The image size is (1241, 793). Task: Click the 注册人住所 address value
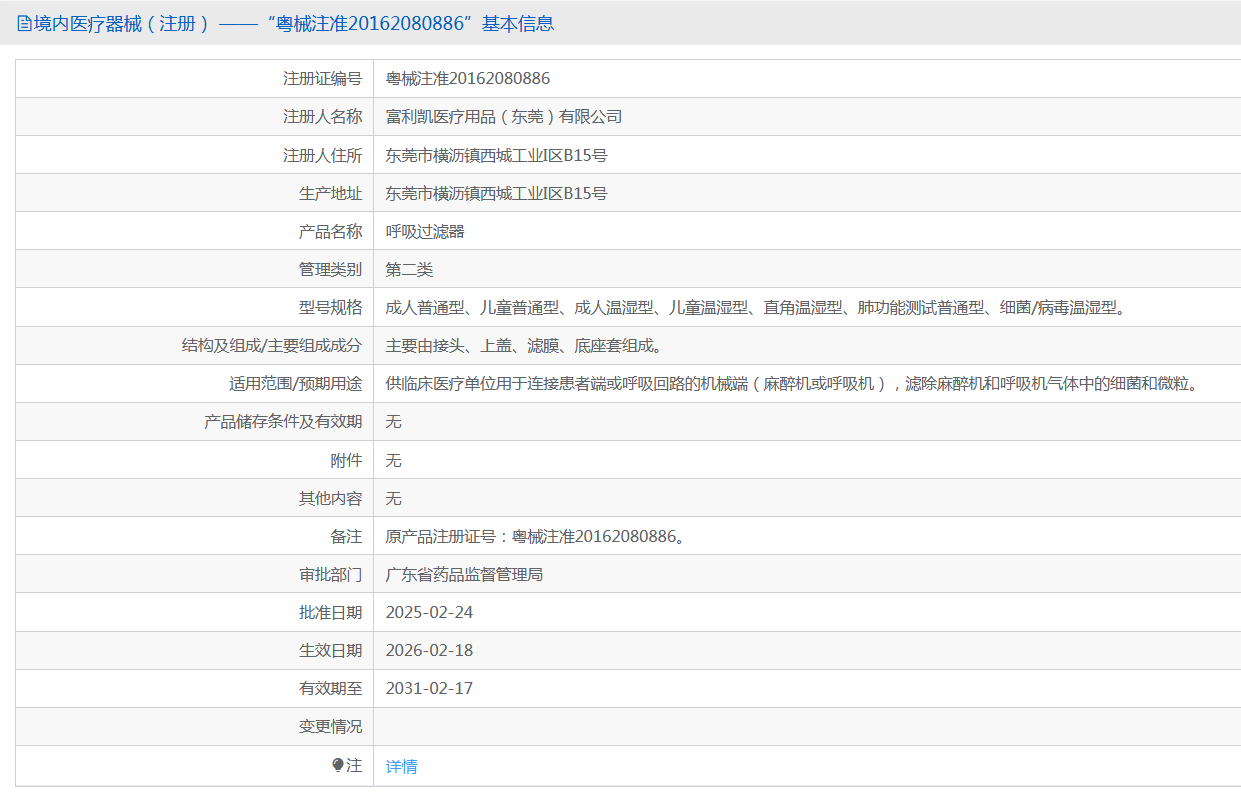497,155
